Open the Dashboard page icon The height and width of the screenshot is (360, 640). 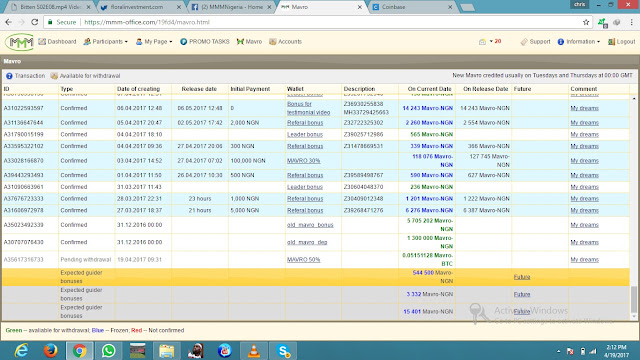click(42, 42)
